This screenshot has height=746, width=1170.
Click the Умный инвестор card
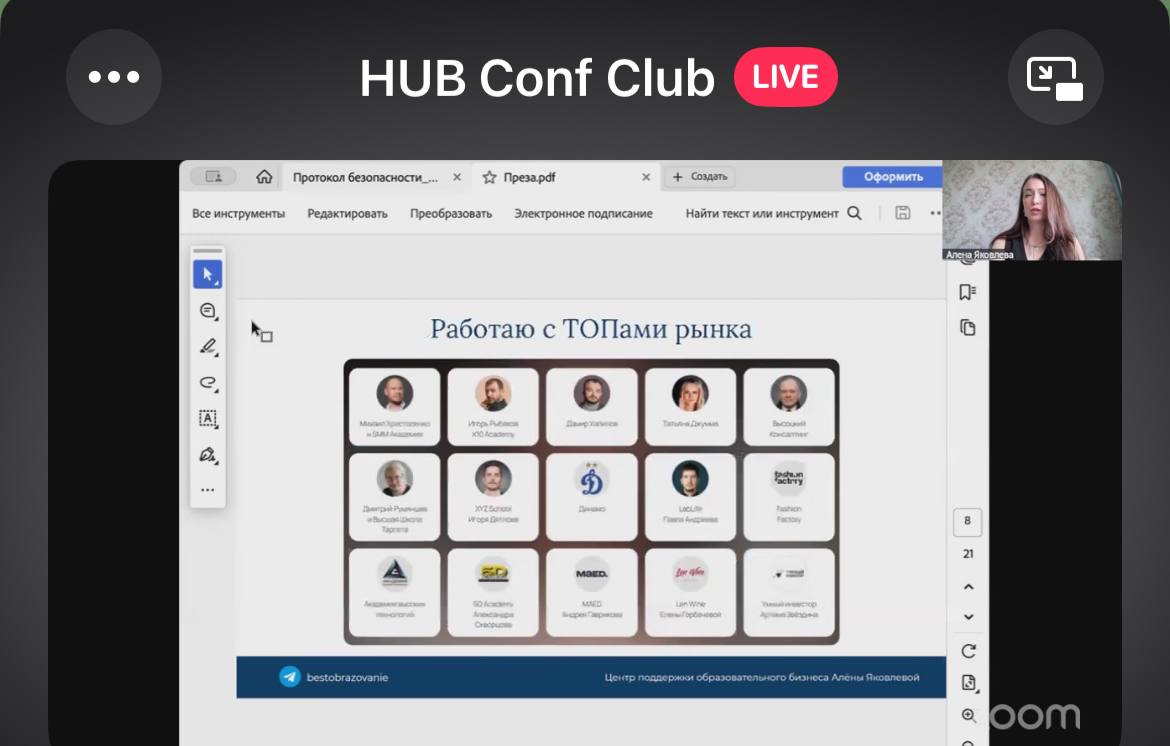pos(789,593)
